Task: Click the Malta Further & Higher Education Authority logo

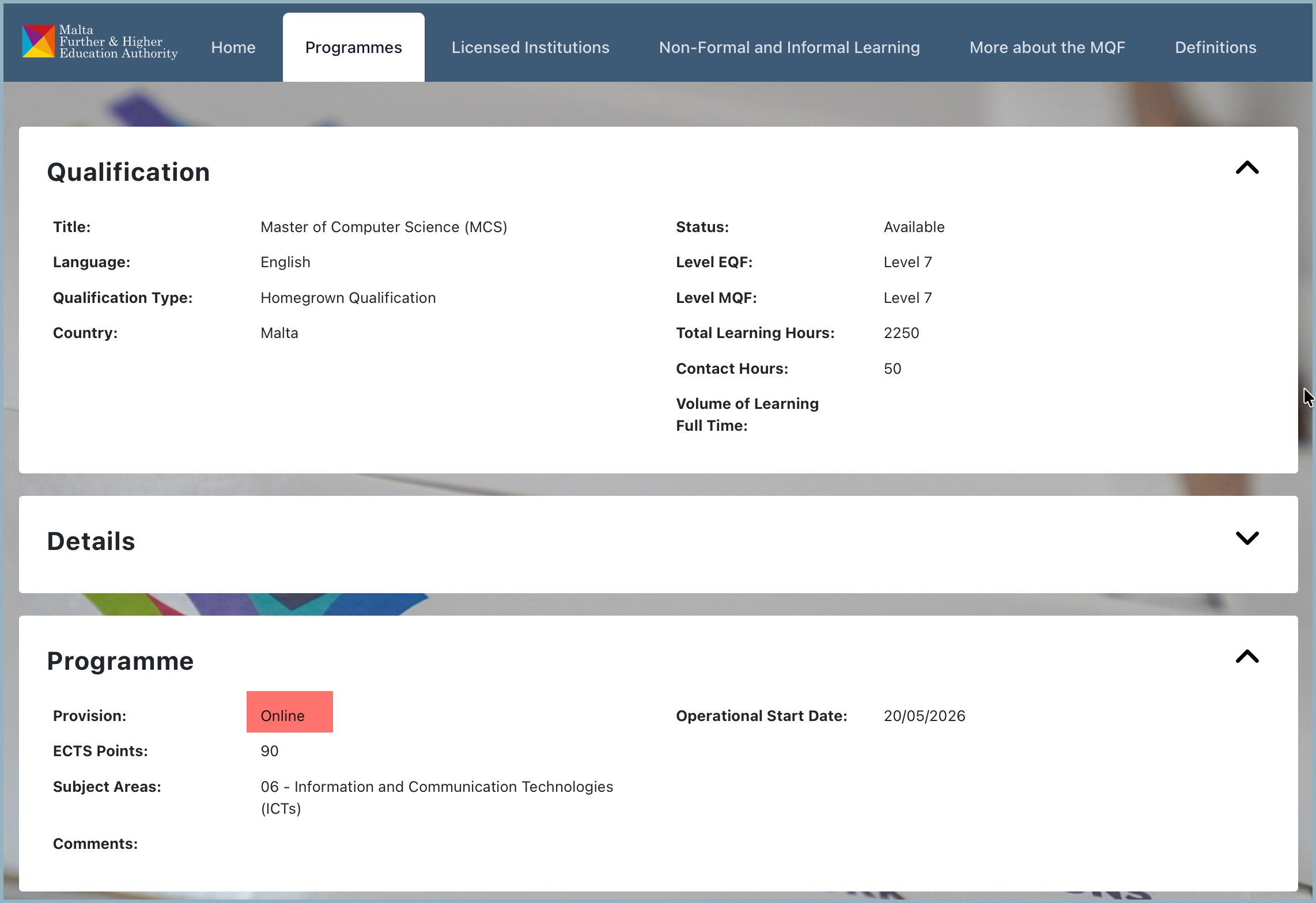Action: [100, 42]
